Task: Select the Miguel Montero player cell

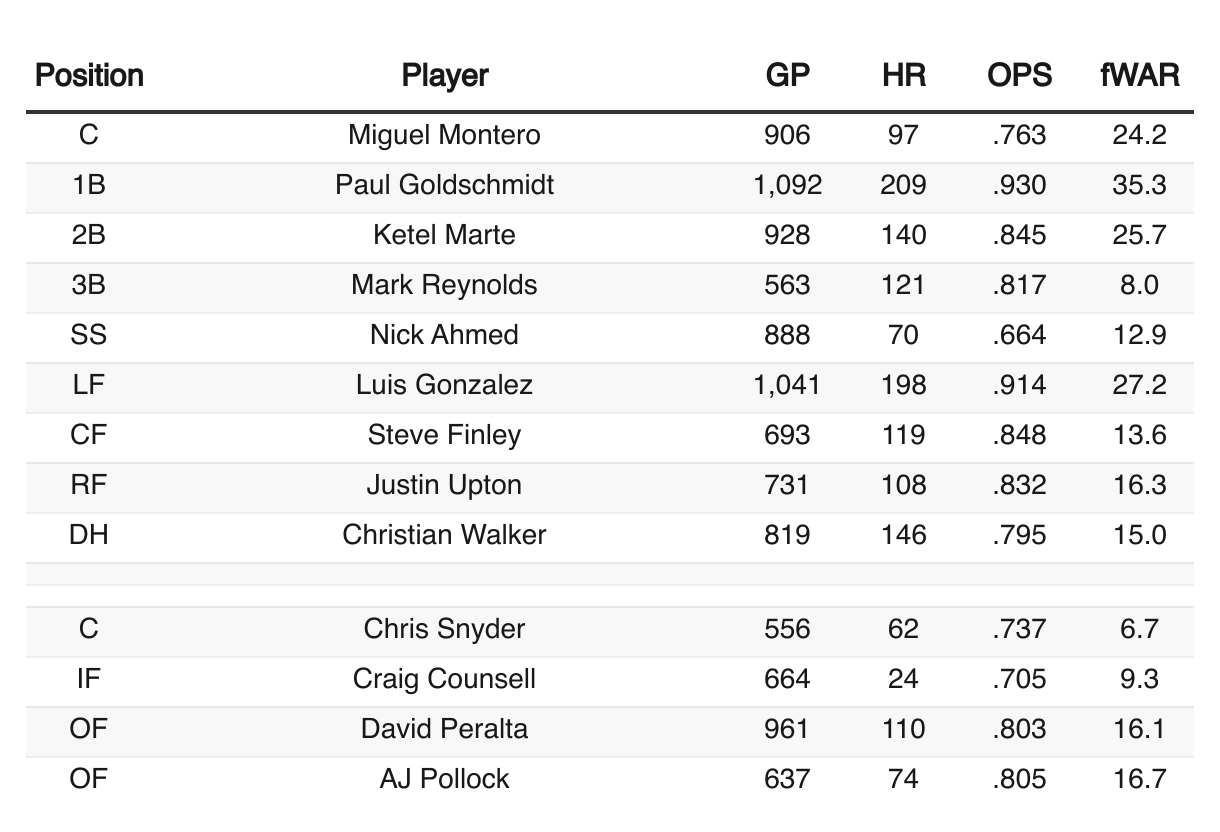Action: pyautogui.click(x=444, y=135)
